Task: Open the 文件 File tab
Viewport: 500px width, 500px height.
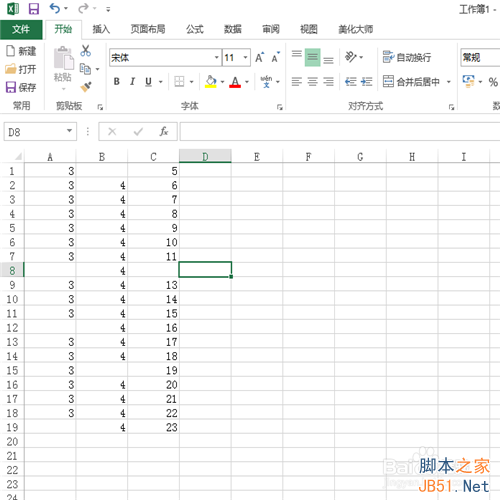Action: pos(21,29)
